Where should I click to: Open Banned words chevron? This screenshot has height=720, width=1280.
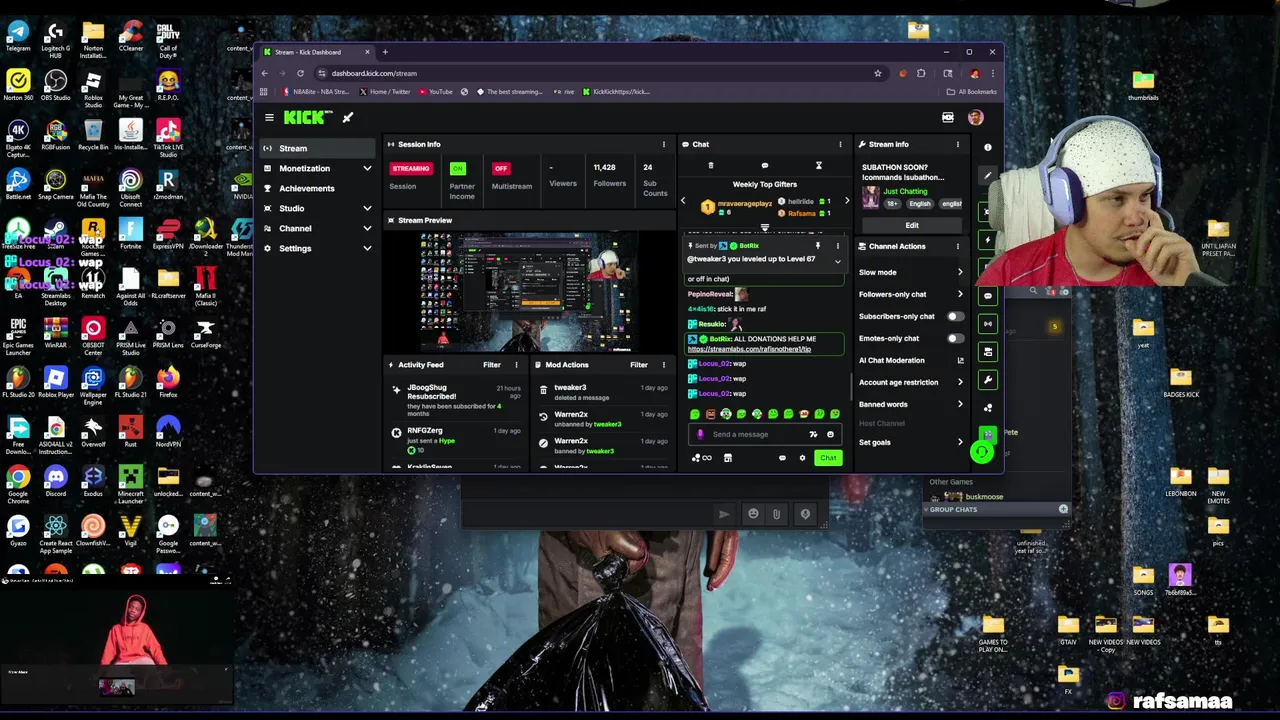click(x=960, y=405)
